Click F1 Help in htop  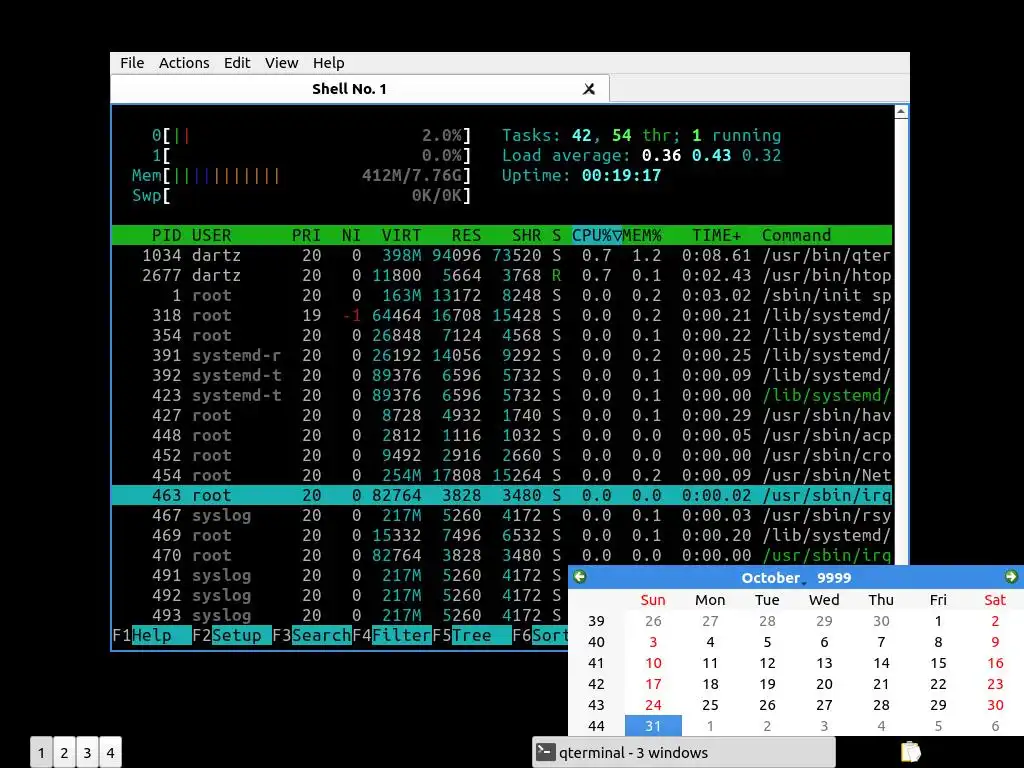tap(152, 635)
